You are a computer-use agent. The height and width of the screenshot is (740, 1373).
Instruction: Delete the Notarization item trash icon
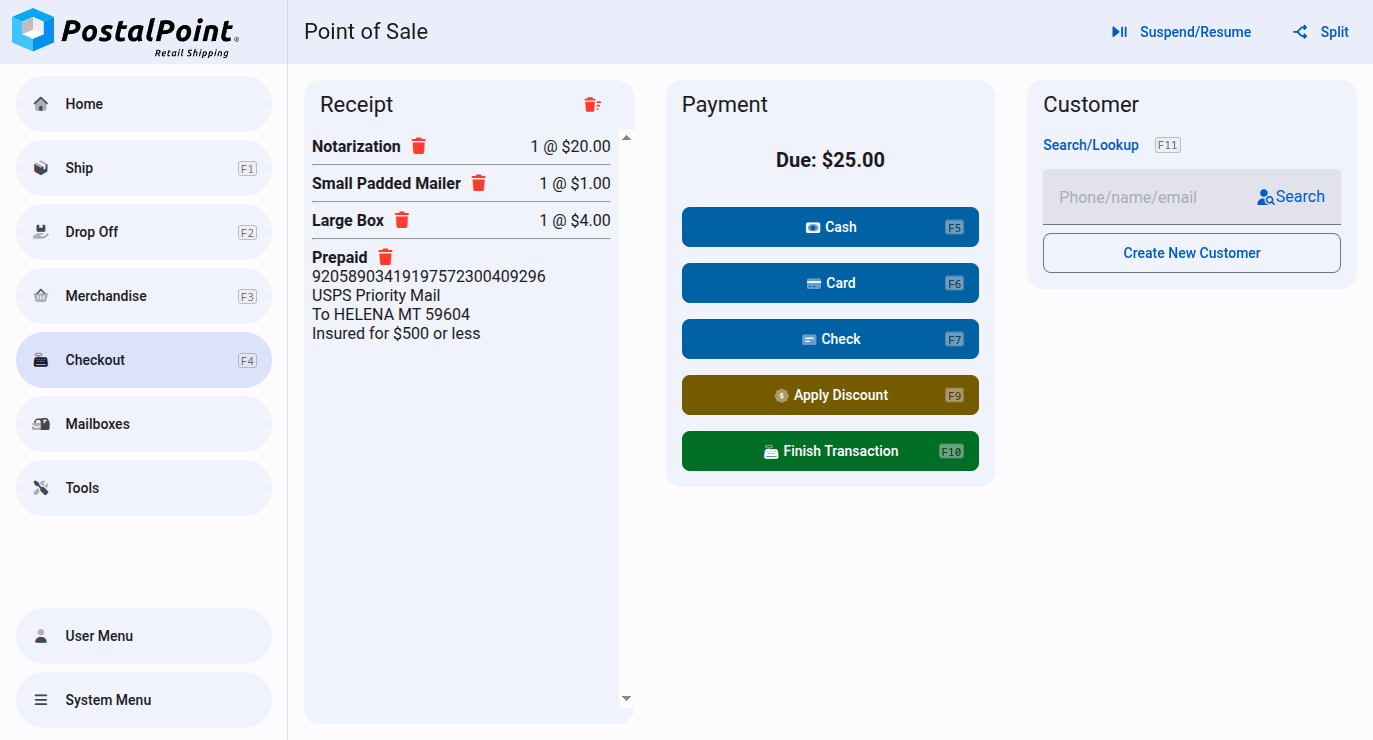[x=419, y=146]
